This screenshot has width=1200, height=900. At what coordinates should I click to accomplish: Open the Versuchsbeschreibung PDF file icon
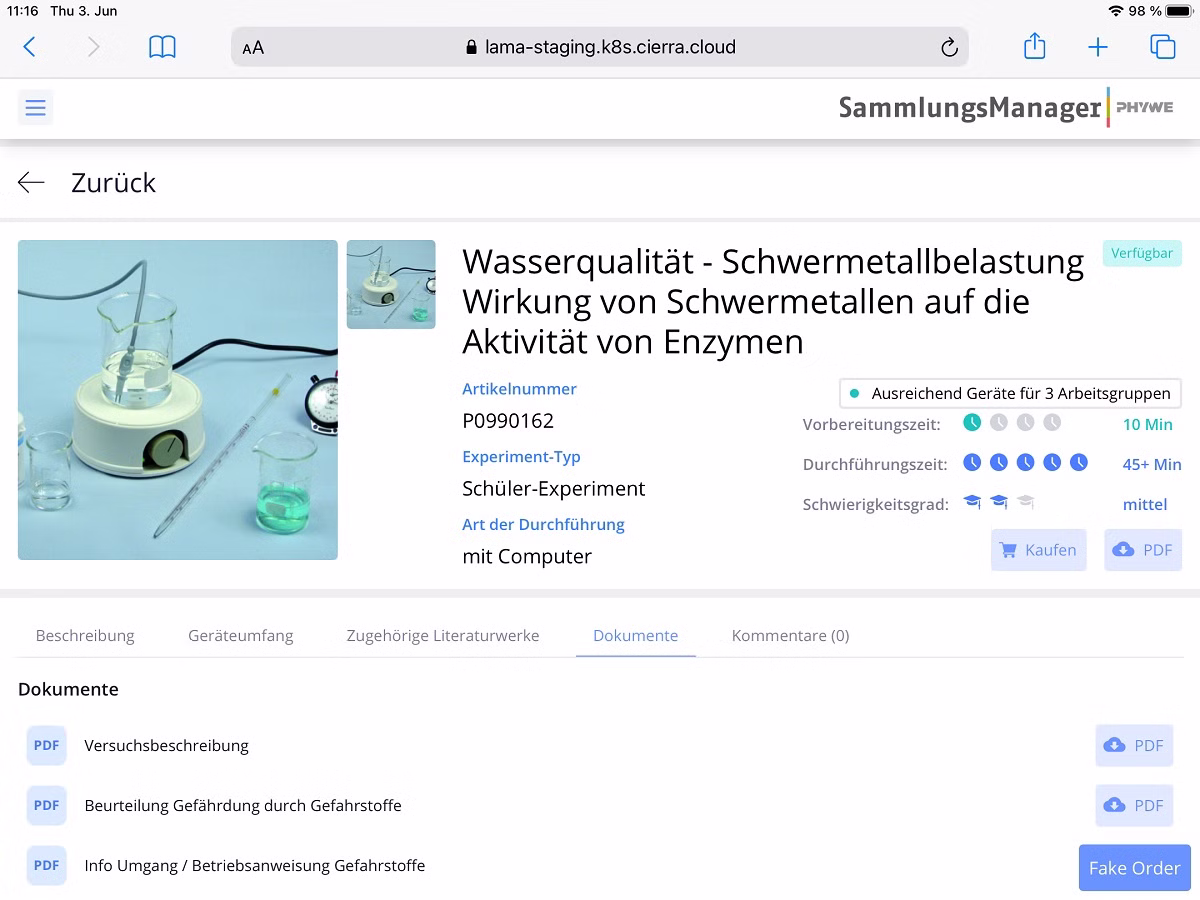click(46, 745)
